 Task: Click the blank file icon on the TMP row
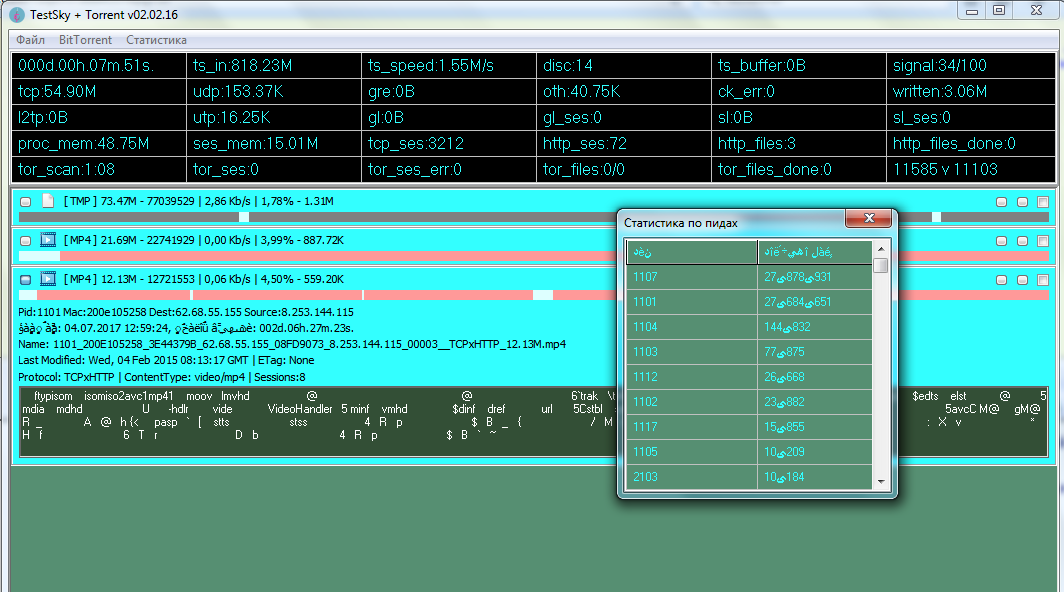click(x=47, y=201)
